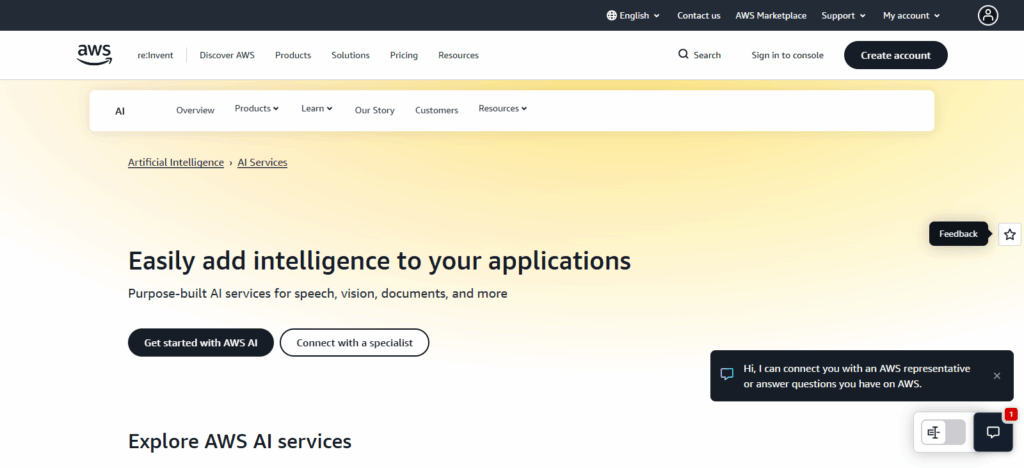This screenshot has width=1024, height=468.
Task: Expand the AI Products dropdown
Action: tap(257, 108)
